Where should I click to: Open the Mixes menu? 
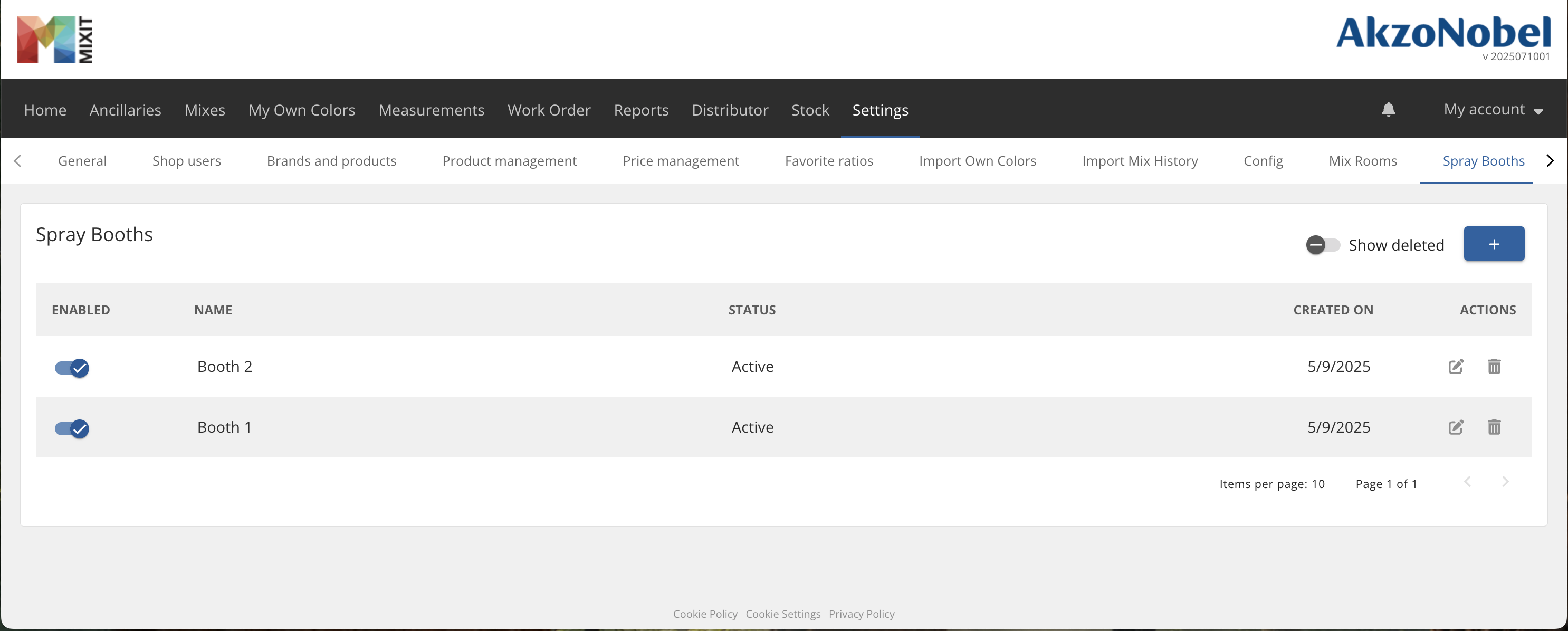(x=205, y=110)
